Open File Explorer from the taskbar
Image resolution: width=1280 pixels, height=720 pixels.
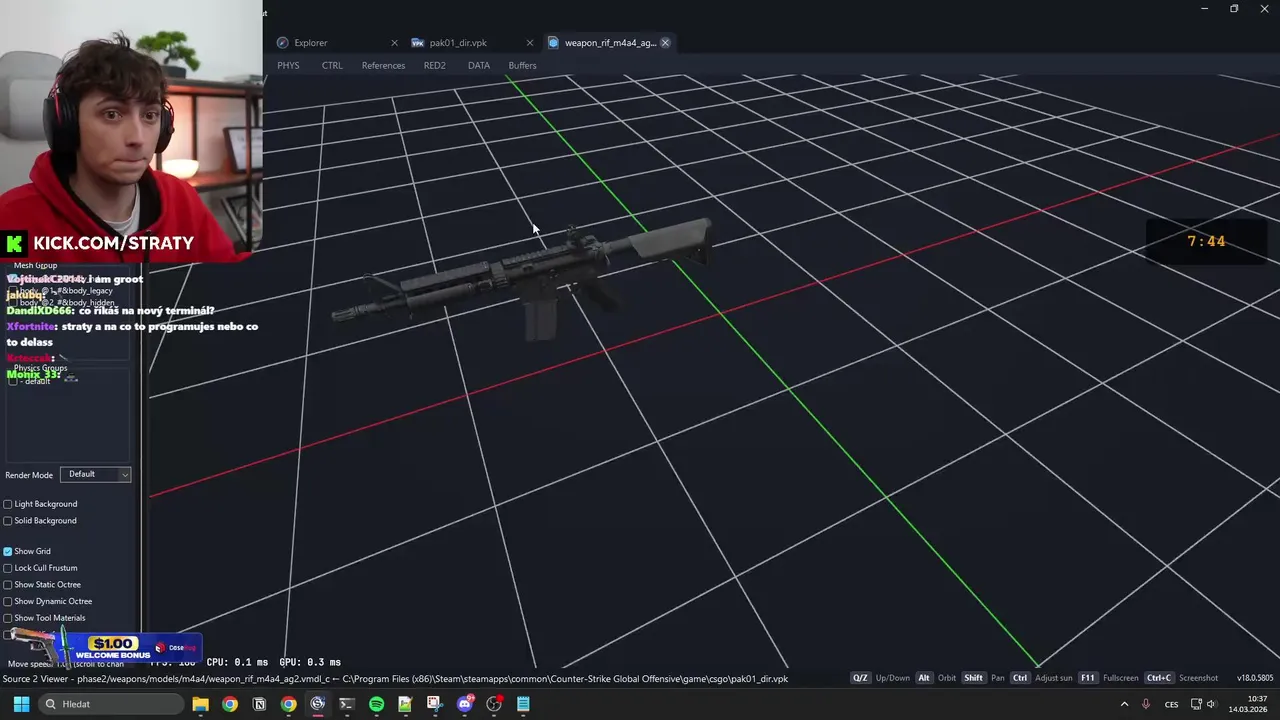200,704
